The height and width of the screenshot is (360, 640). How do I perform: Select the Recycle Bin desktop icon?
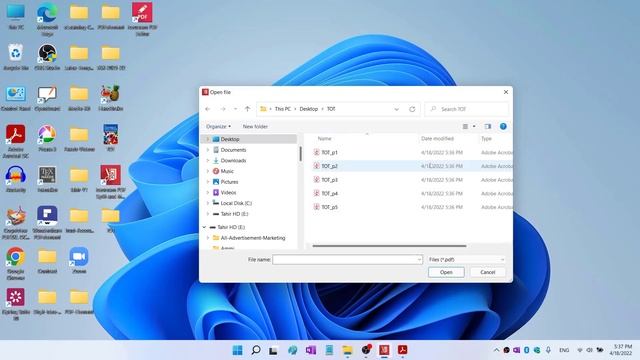[16, 57]
